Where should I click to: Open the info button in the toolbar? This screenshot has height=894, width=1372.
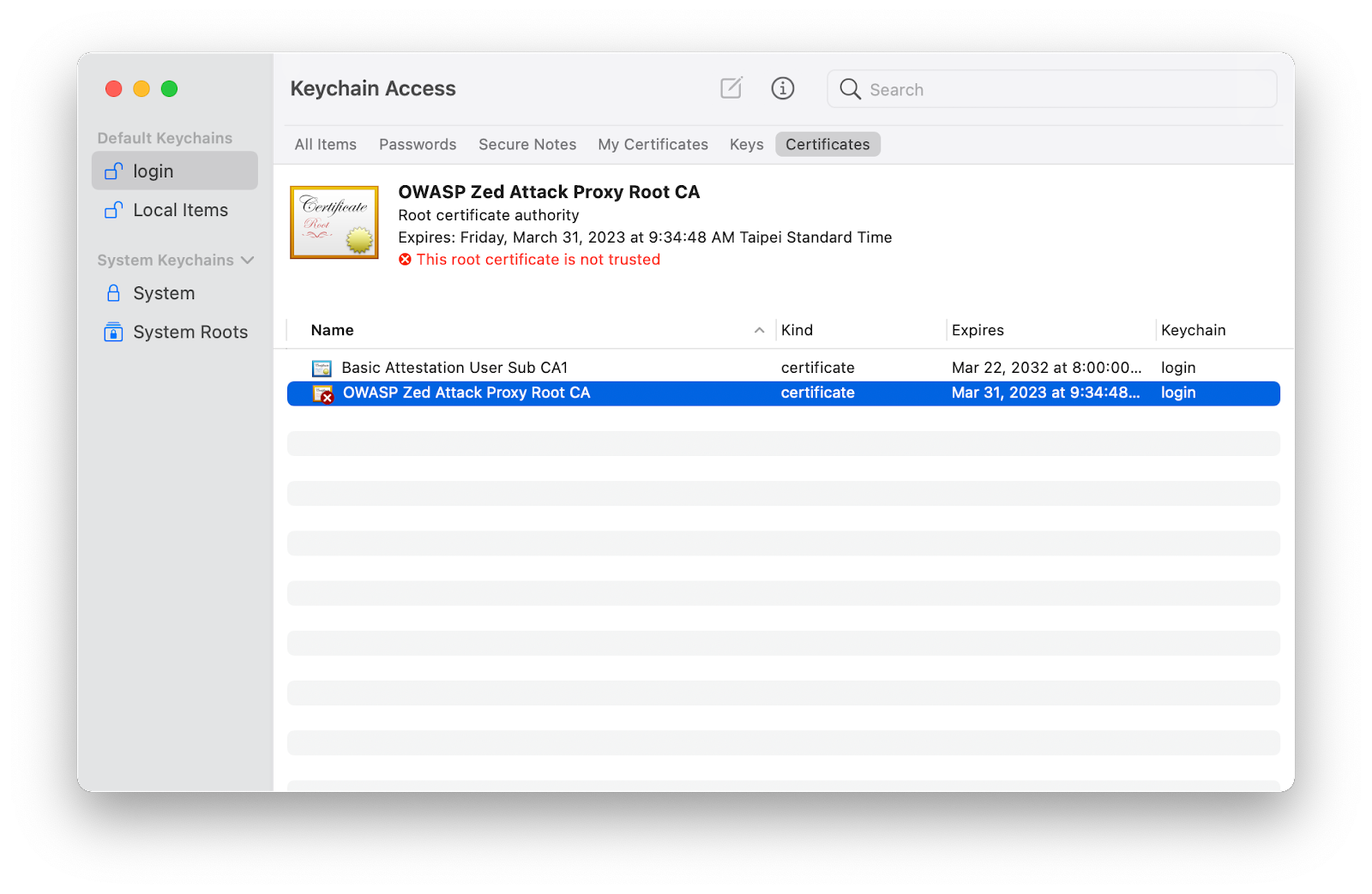coord(783,87)
